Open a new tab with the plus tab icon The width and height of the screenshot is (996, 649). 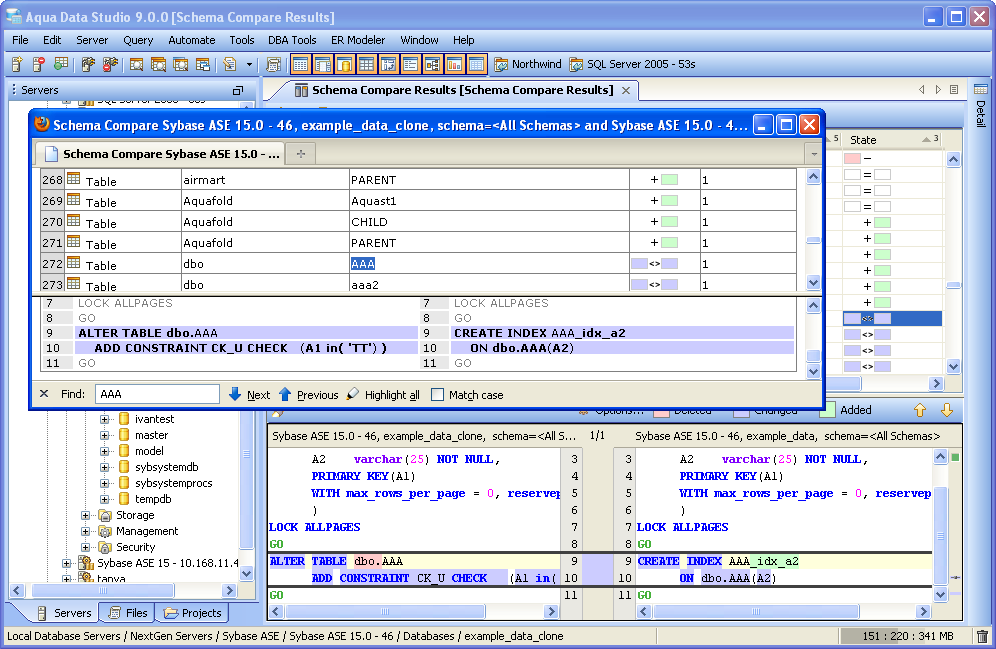(300, 154)
